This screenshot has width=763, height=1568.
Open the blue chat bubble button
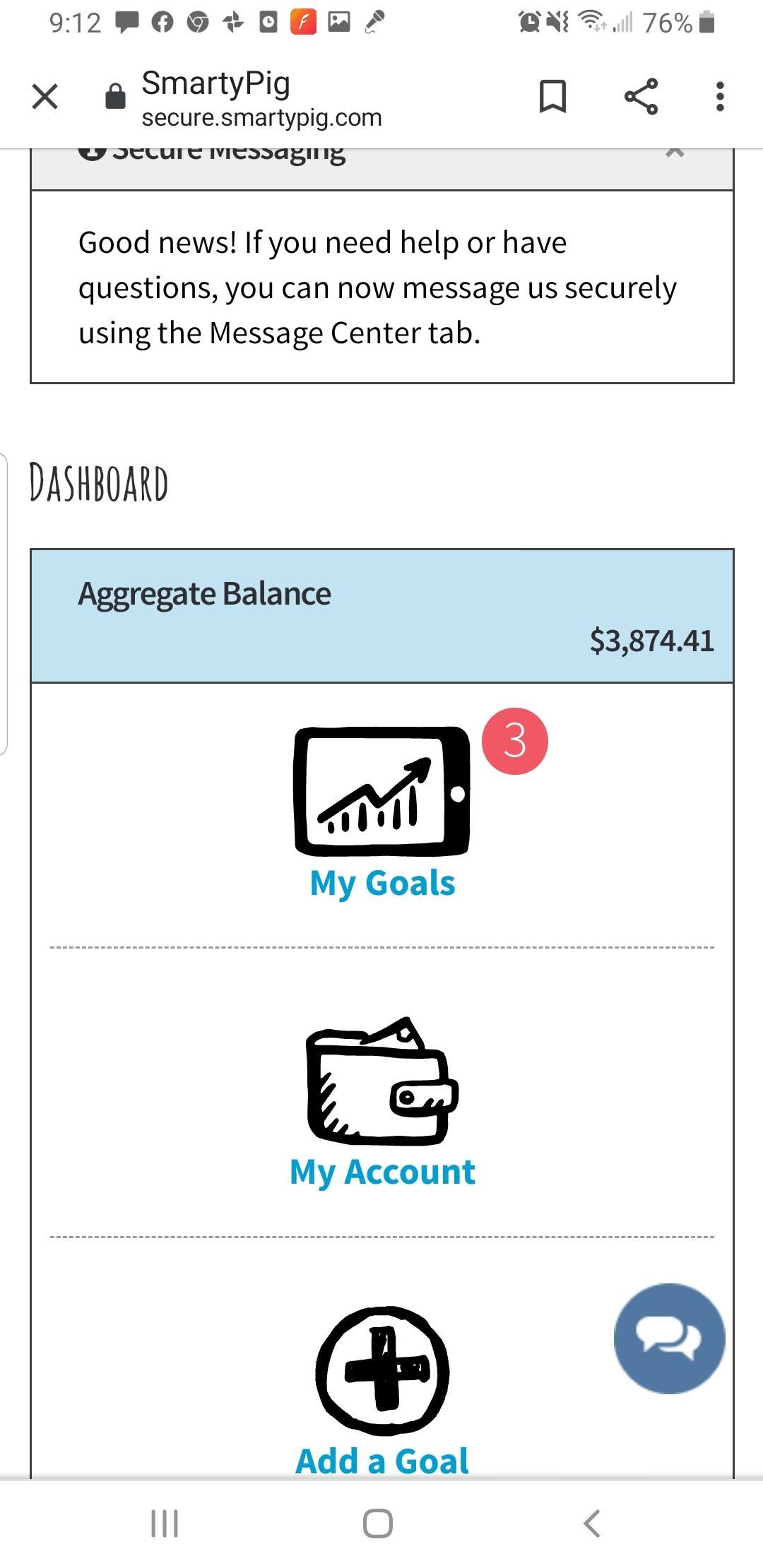[x=669, y=1338]
